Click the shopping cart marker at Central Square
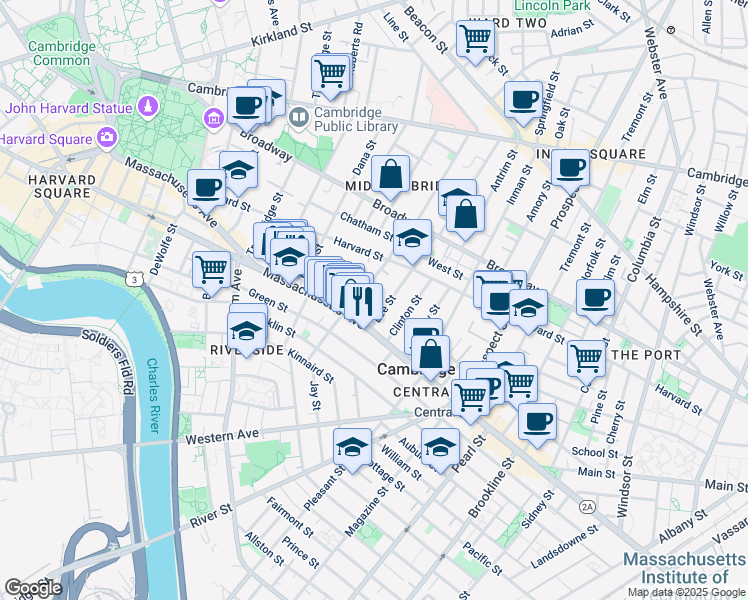Image resolution: width=748 pixels, height=600 pixels. [470, 401]
